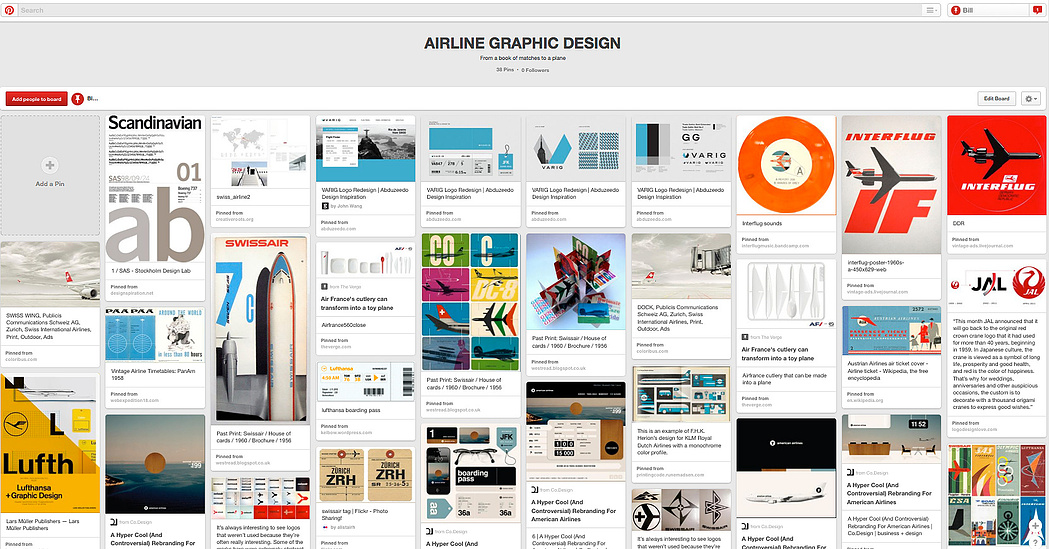
Task: Open the colorful CO DC-8 planes pin
Action: (471, 302)
